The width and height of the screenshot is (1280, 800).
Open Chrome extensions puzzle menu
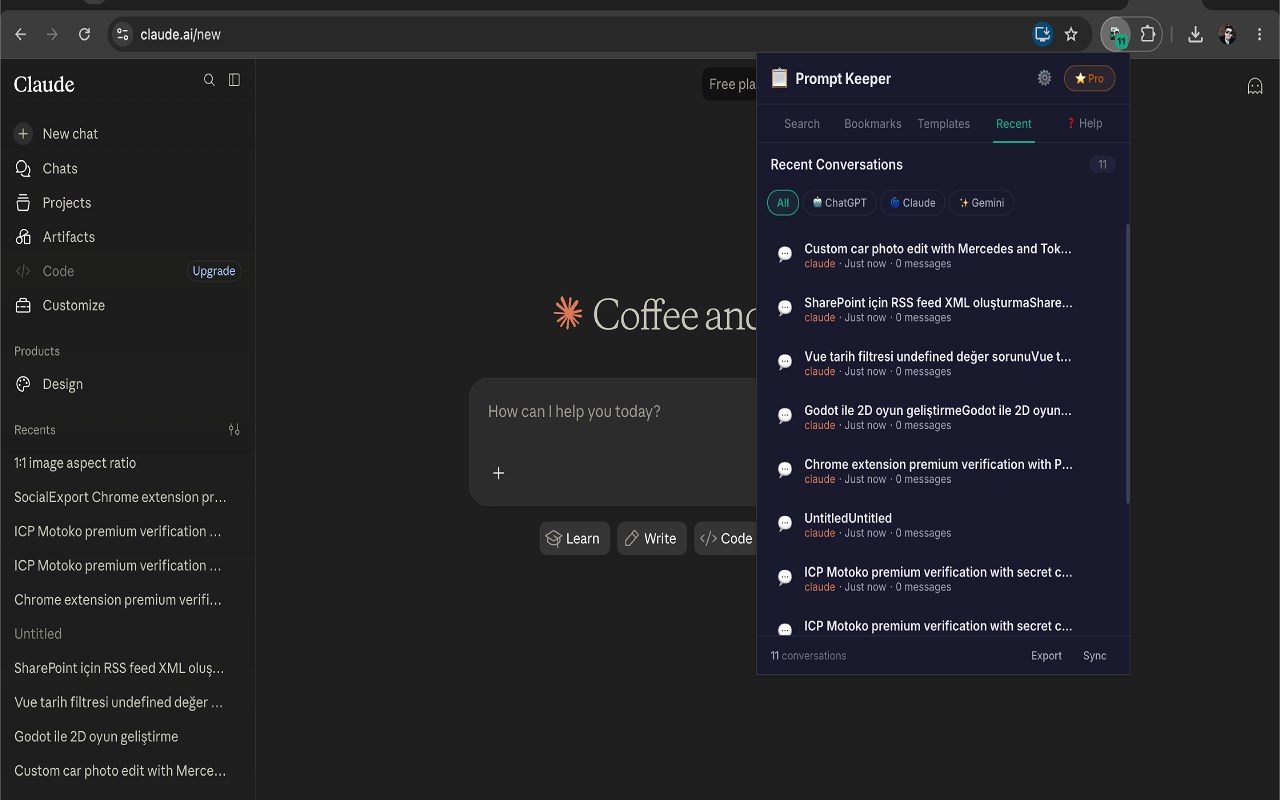pyautogui.click(x=1148, y=34)
